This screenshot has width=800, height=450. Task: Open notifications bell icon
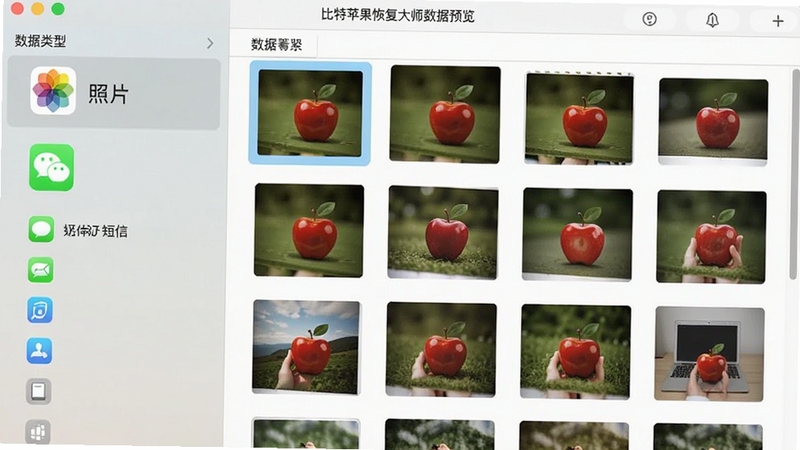click(x=712, y=20)
